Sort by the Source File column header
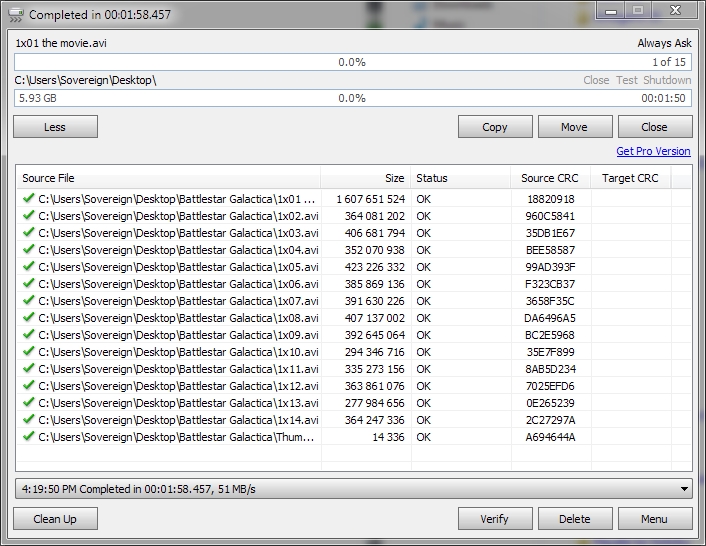Viewport: 706px width, 546px height. (x=168, y=178)
